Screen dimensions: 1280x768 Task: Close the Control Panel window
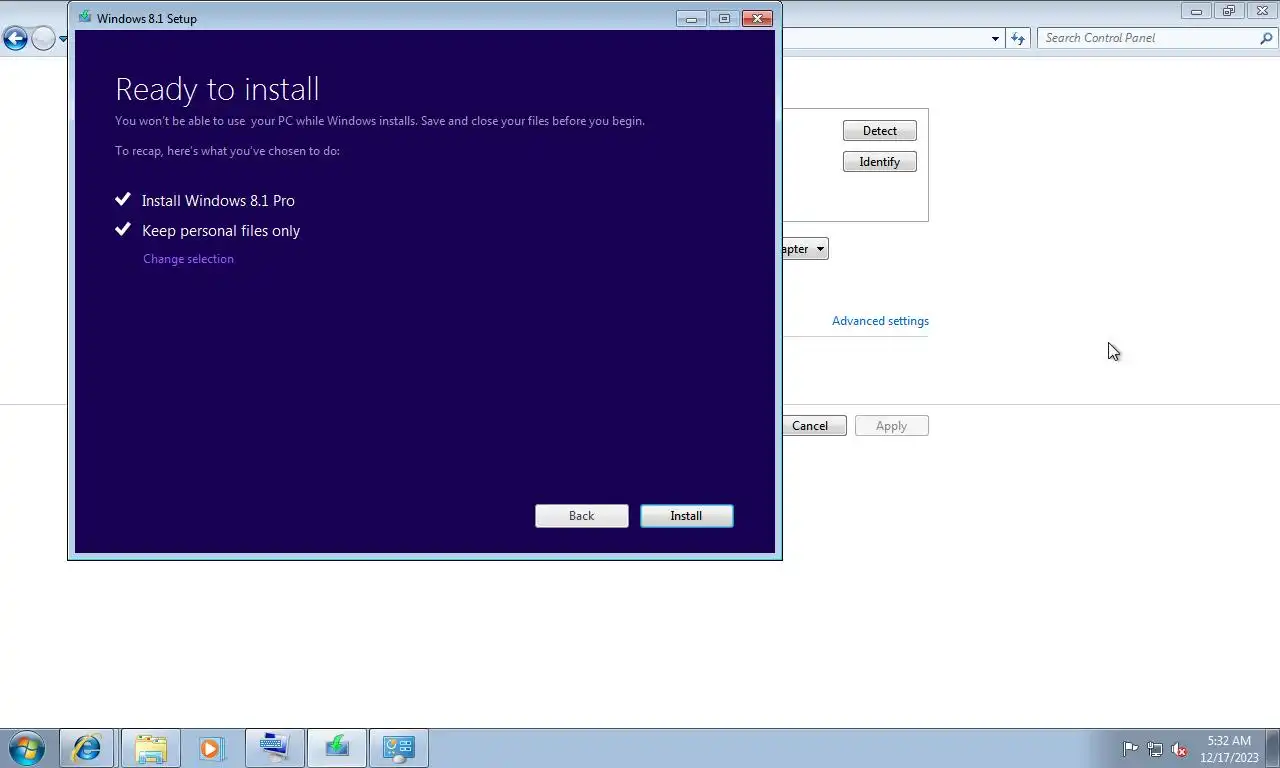coord(1263,11)
